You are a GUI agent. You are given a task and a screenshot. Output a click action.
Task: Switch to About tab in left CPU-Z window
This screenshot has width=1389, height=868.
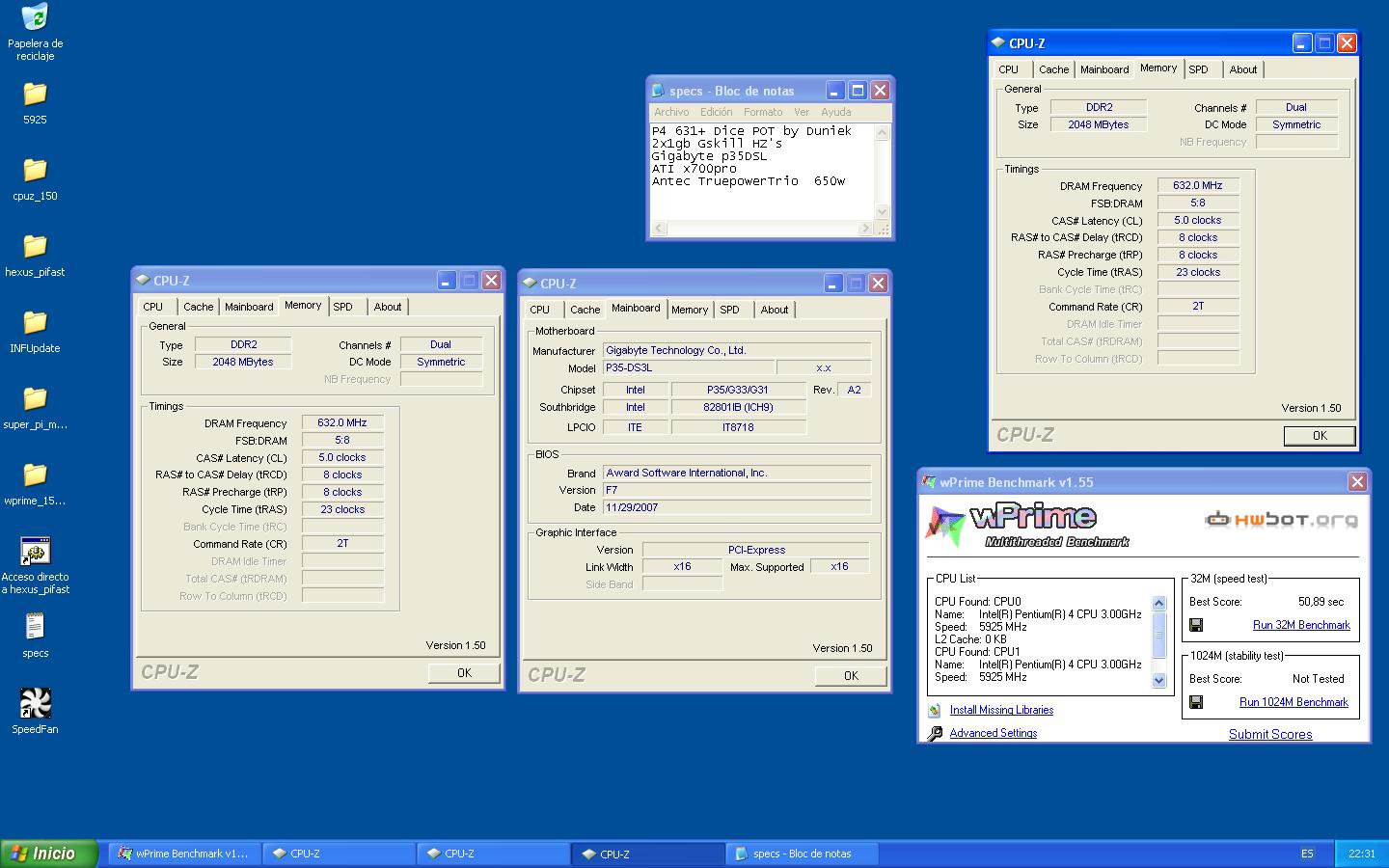(388, 307)
